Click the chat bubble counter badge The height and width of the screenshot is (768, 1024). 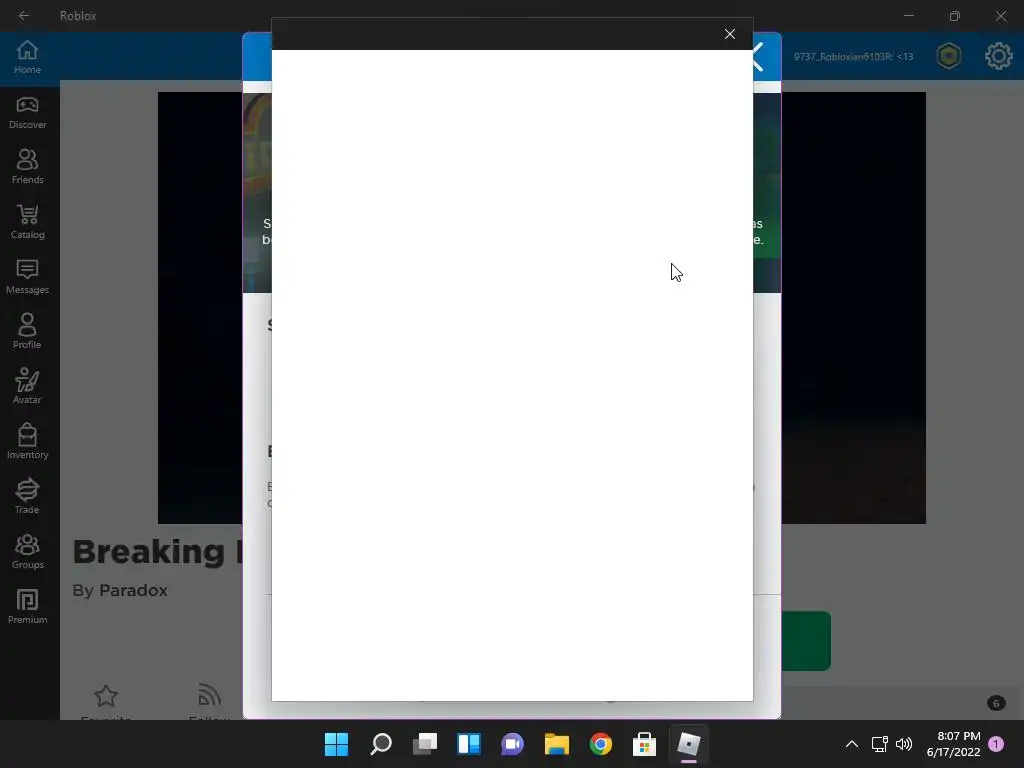996,703
